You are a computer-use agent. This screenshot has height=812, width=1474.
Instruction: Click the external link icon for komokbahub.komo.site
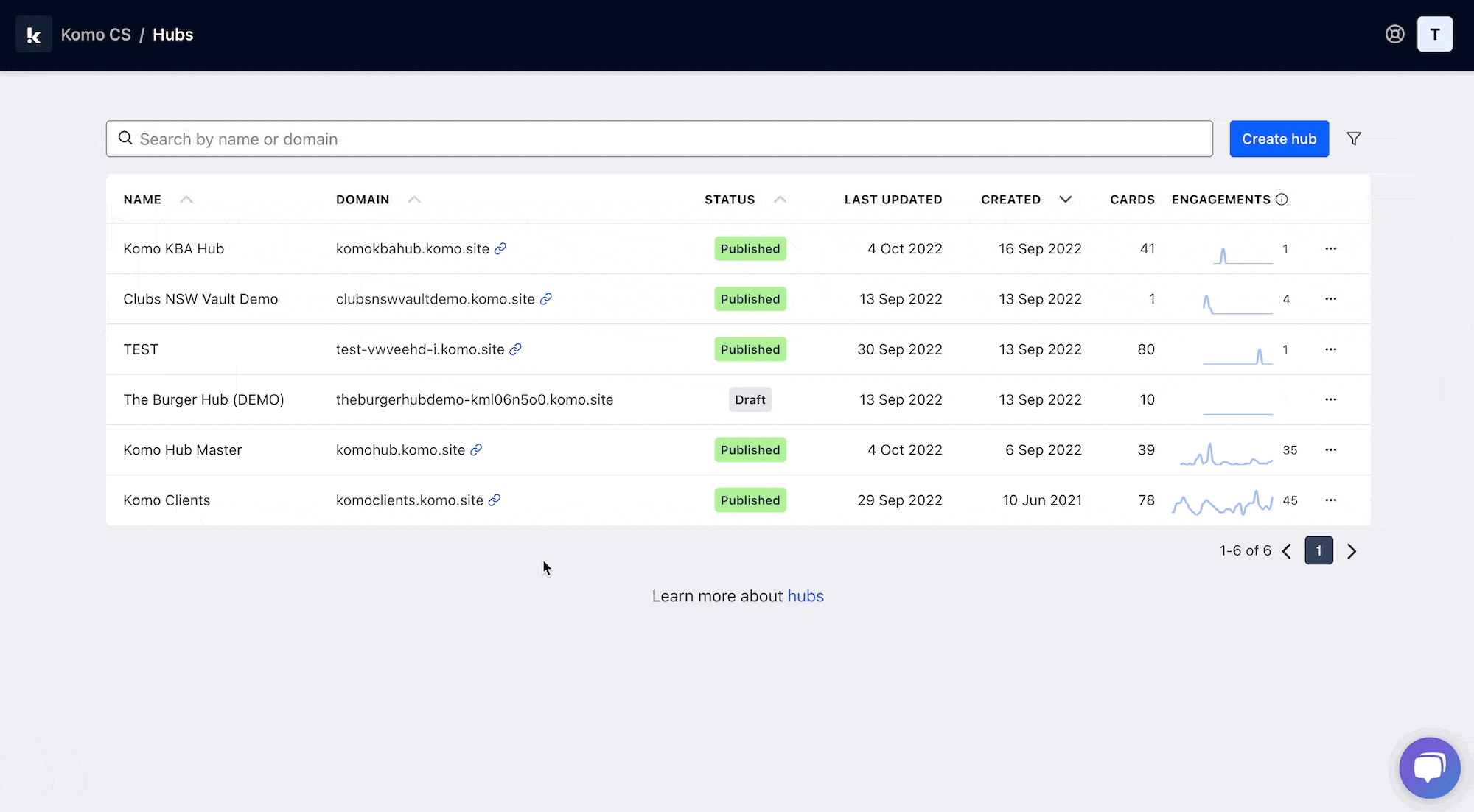[x=500, y=248]
